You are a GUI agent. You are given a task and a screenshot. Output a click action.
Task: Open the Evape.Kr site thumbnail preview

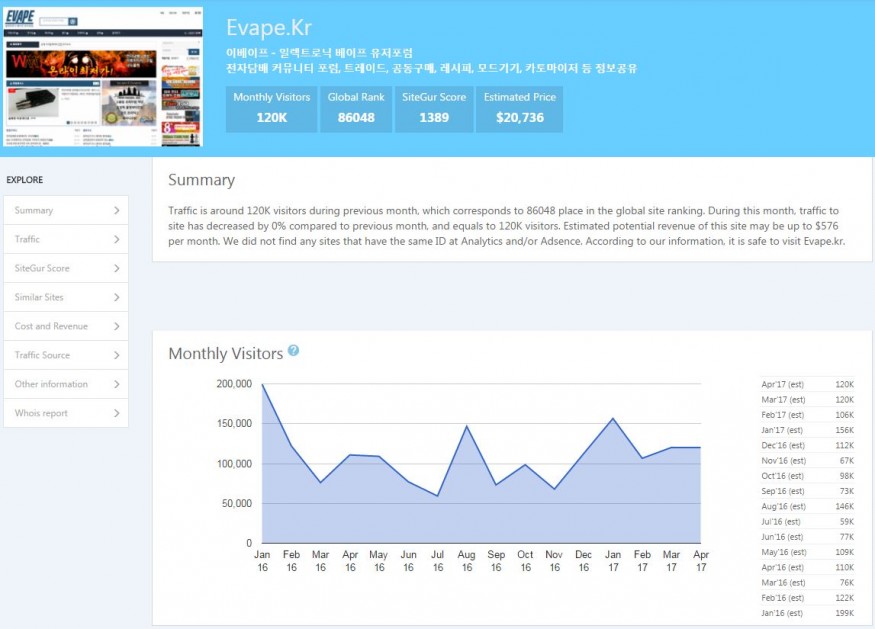(x=101, y=77)
